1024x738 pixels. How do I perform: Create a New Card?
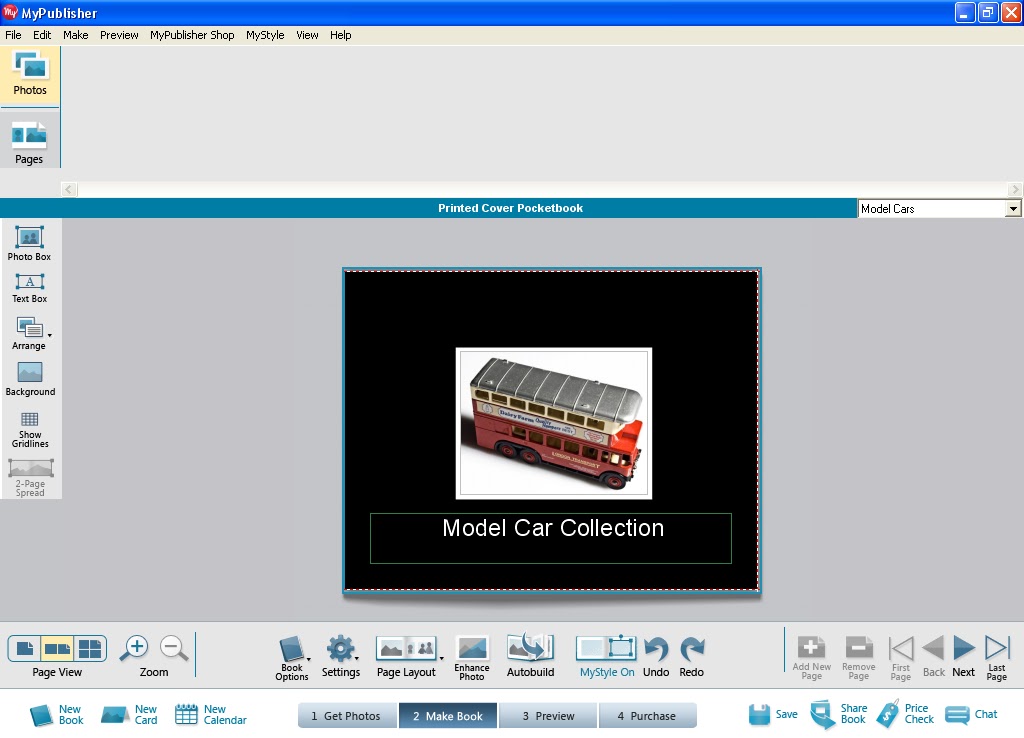(129, 714)
